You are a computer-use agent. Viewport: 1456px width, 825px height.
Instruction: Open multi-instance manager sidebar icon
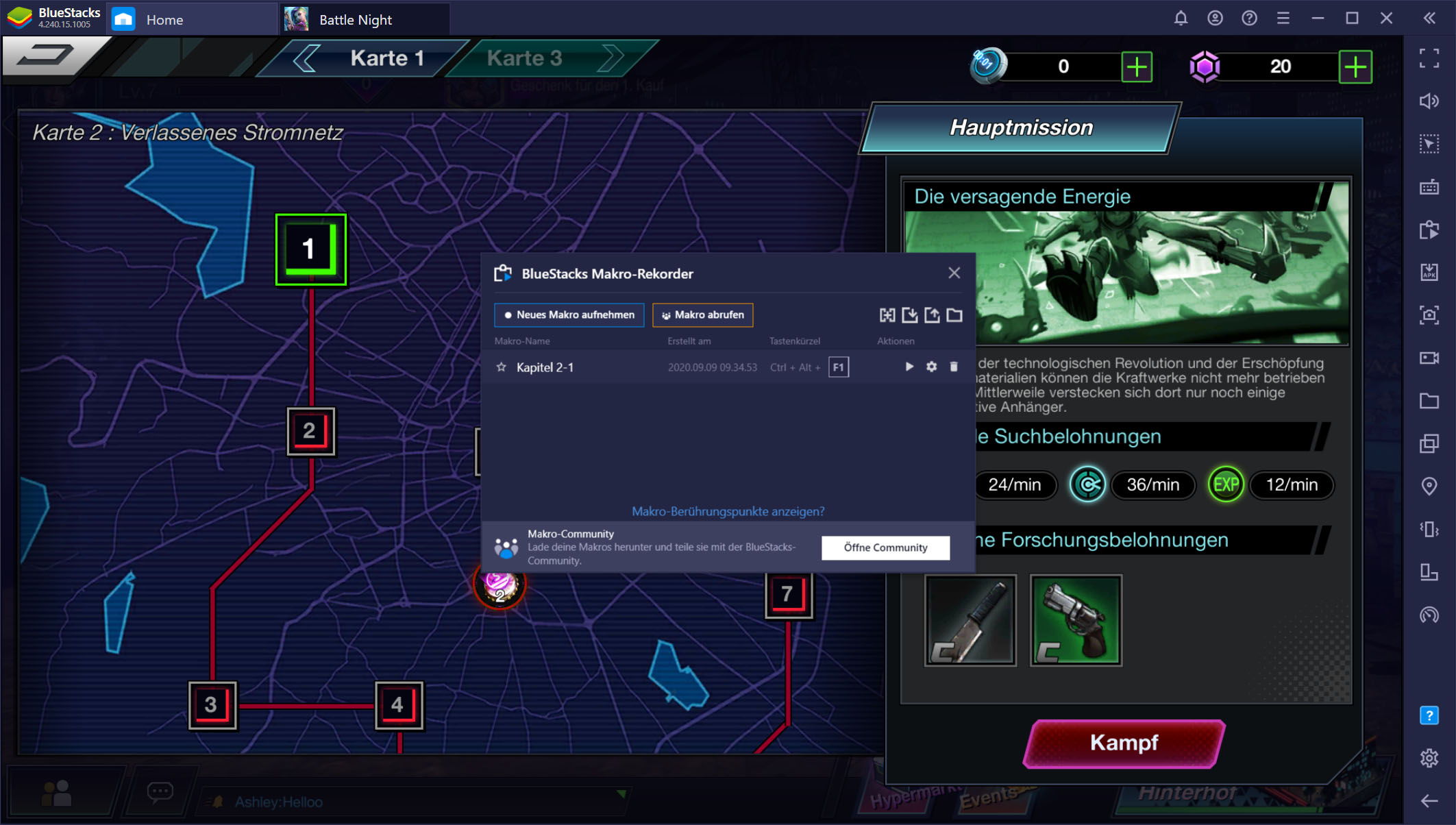click(1429, 443)
